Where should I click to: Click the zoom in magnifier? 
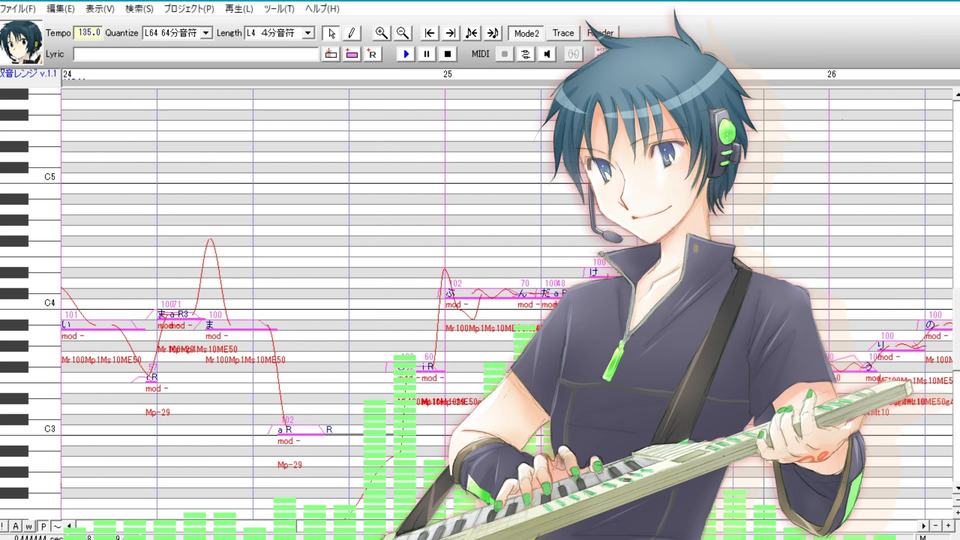(x=381, y=33)
